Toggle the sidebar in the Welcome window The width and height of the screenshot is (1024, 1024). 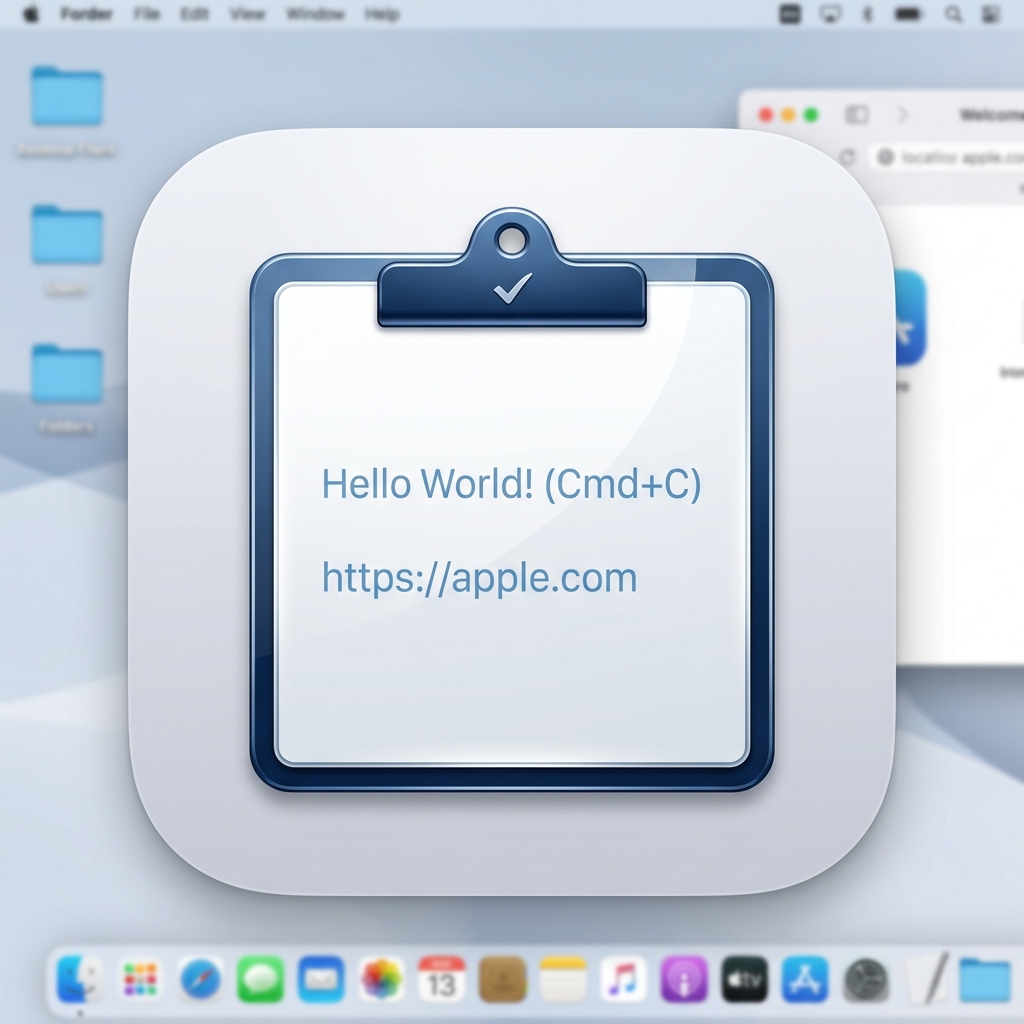click(857, 115)
